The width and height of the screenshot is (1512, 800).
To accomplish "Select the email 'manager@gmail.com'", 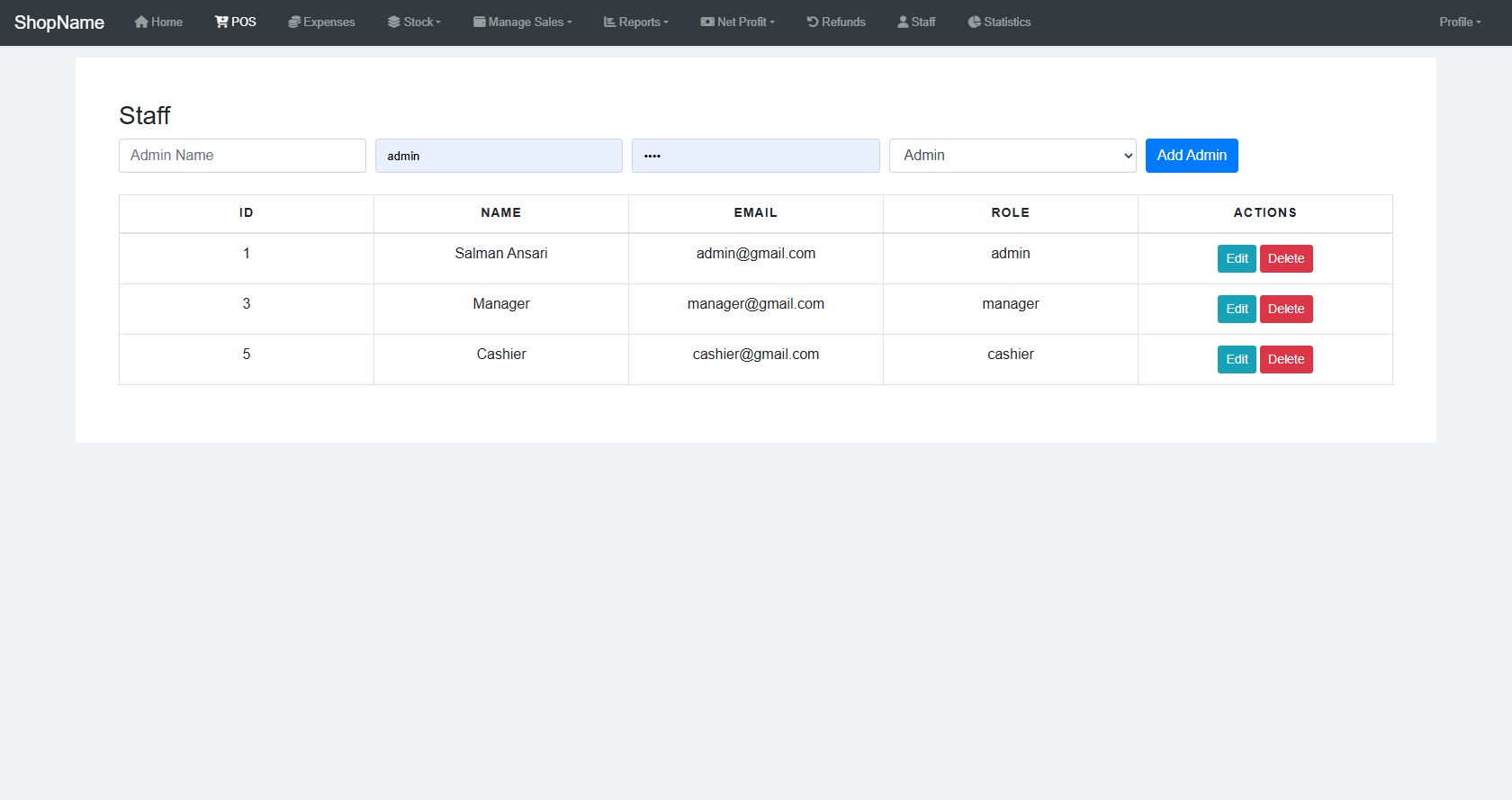I will click(x=756, y=304).
